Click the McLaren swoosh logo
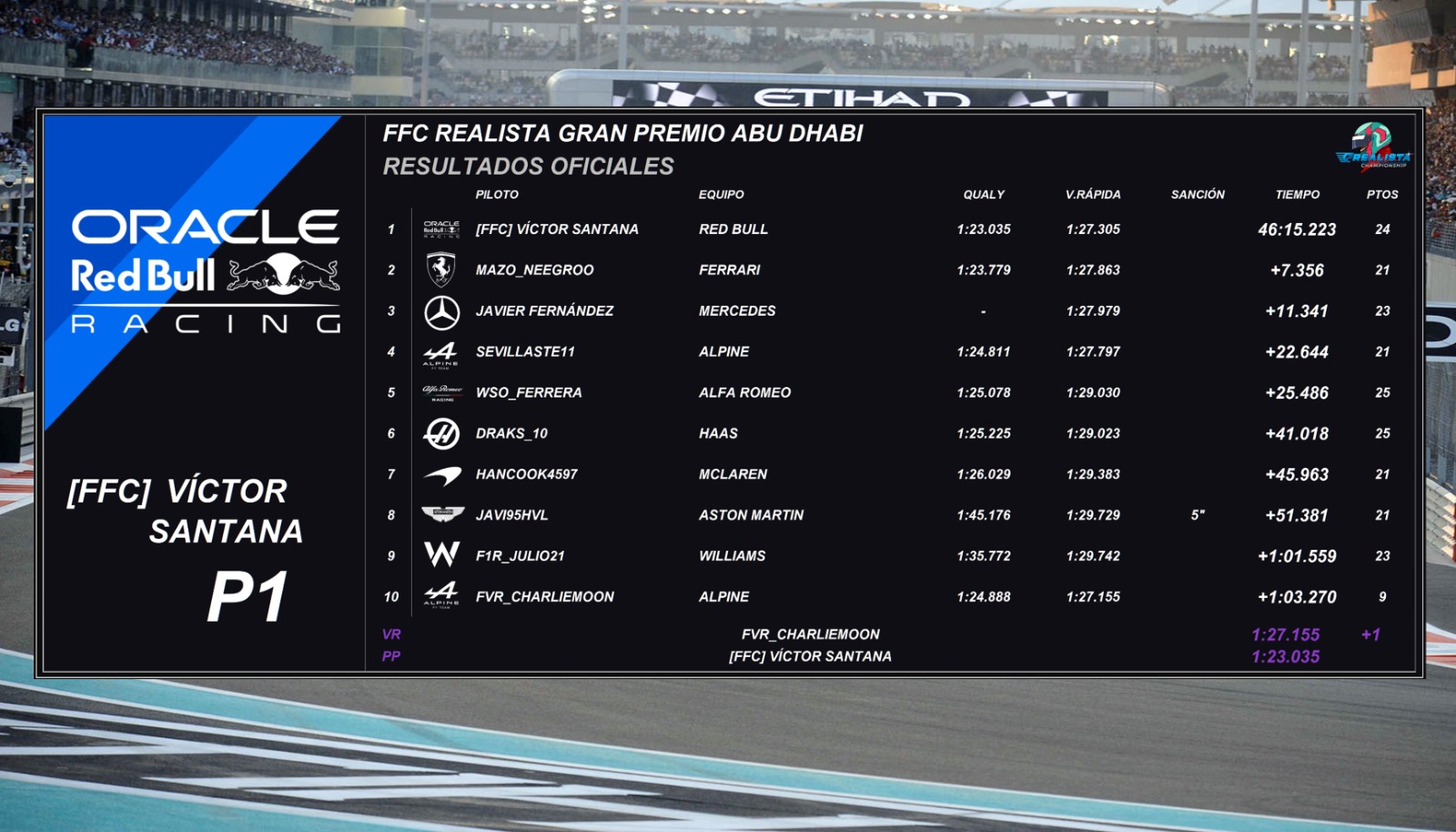 click(442, 475)
